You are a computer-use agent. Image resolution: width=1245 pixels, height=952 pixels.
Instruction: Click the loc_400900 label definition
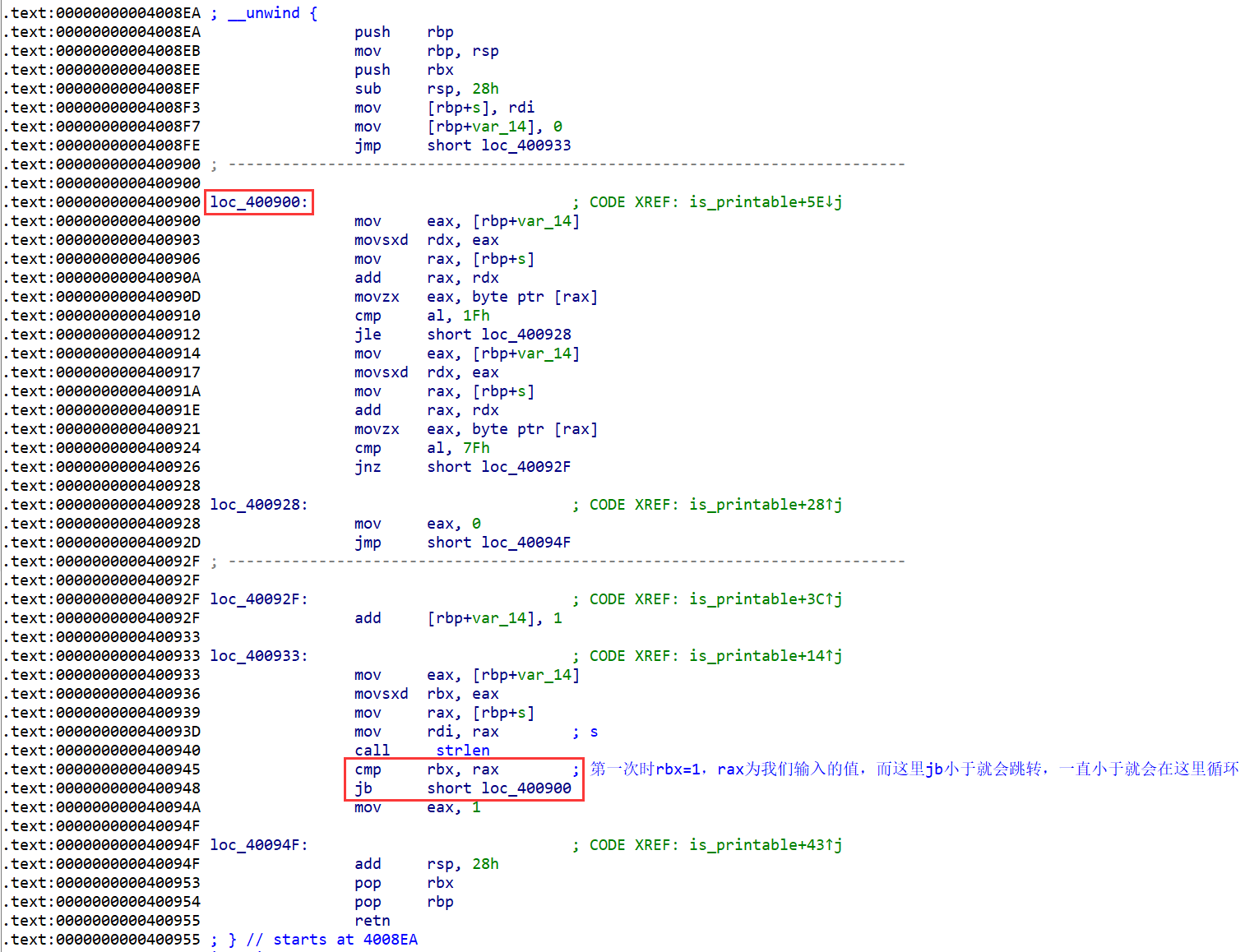click(x=258, y=202)
